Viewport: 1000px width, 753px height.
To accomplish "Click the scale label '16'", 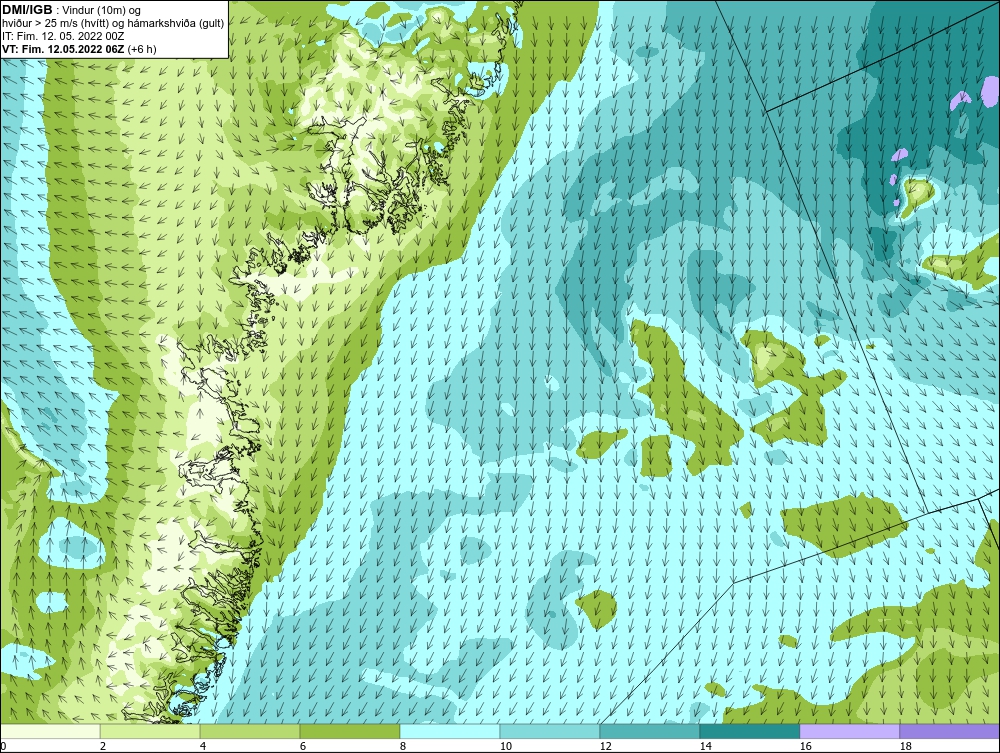I will [805, 746].
